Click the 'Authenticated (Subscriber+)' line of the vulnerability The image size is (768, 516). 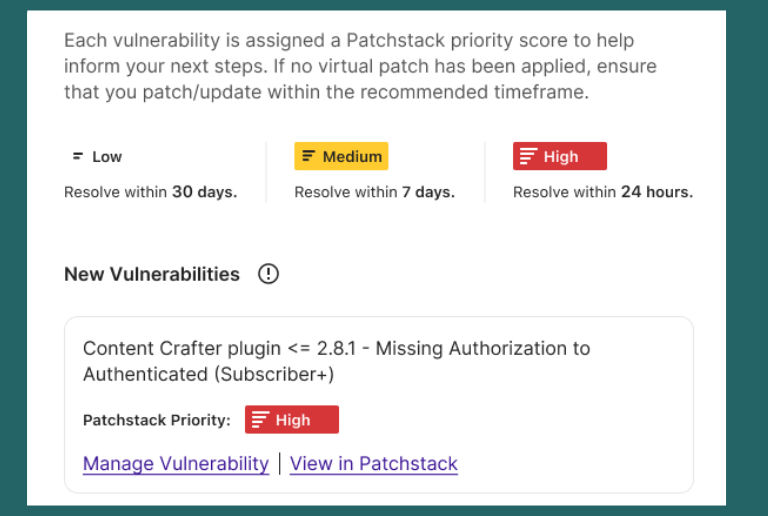[208, 375]
